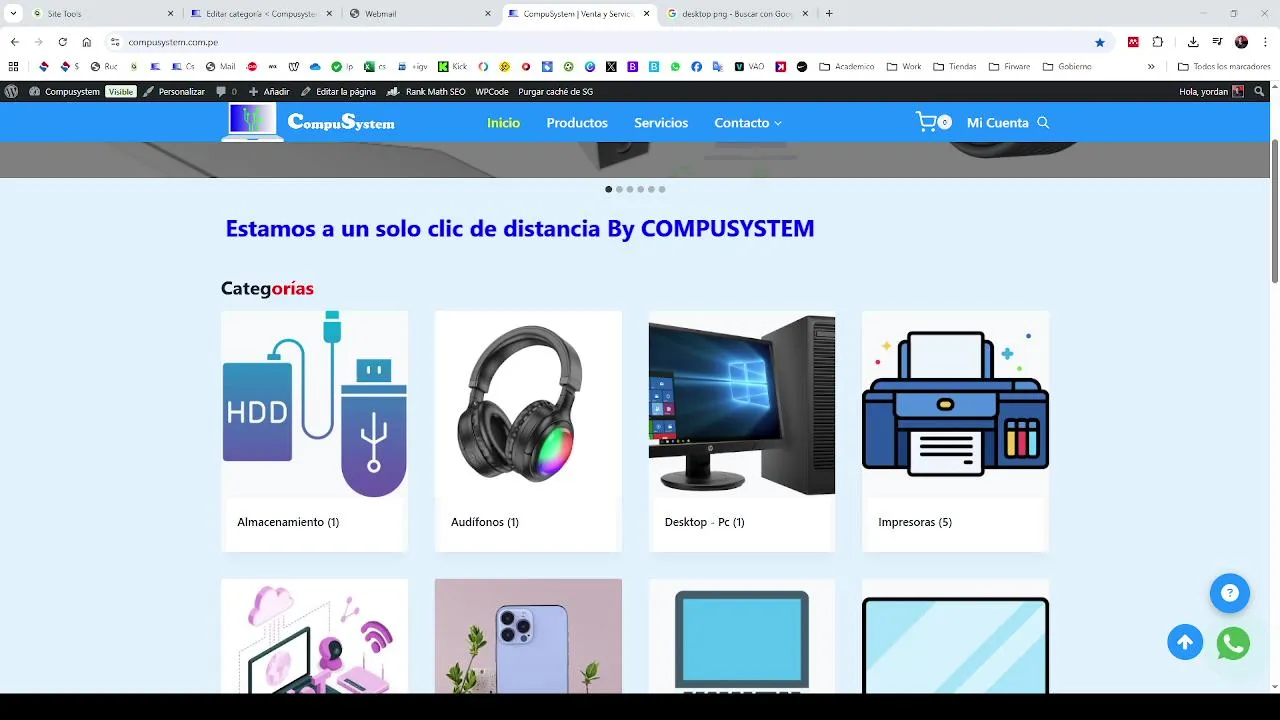The image size is (1280, 720).
Task: Open Impresoras (5) category link
Action: [915, 522]
